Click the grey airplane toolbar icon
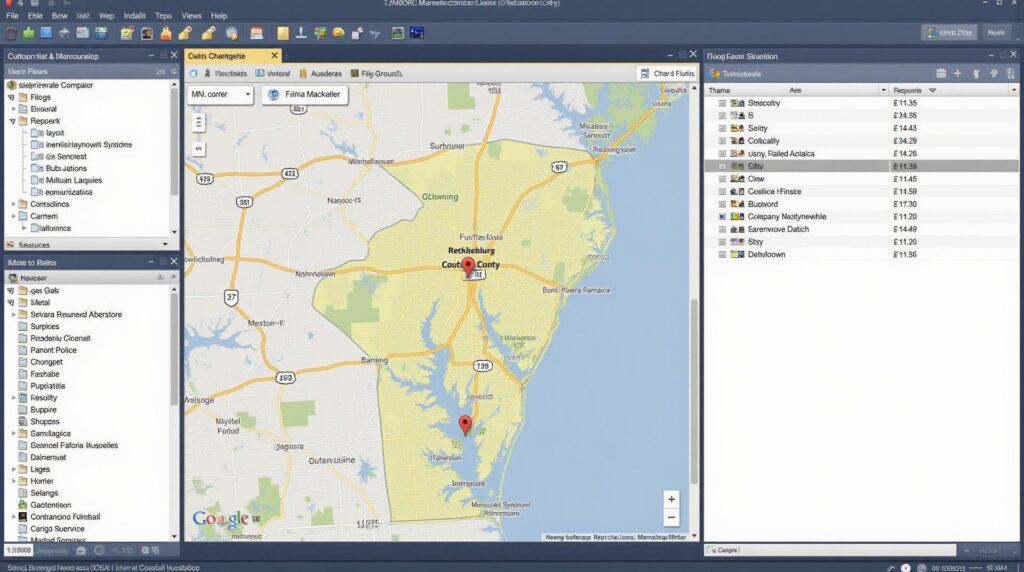This screenshot has width=1024, height=572. pos(375,33)
